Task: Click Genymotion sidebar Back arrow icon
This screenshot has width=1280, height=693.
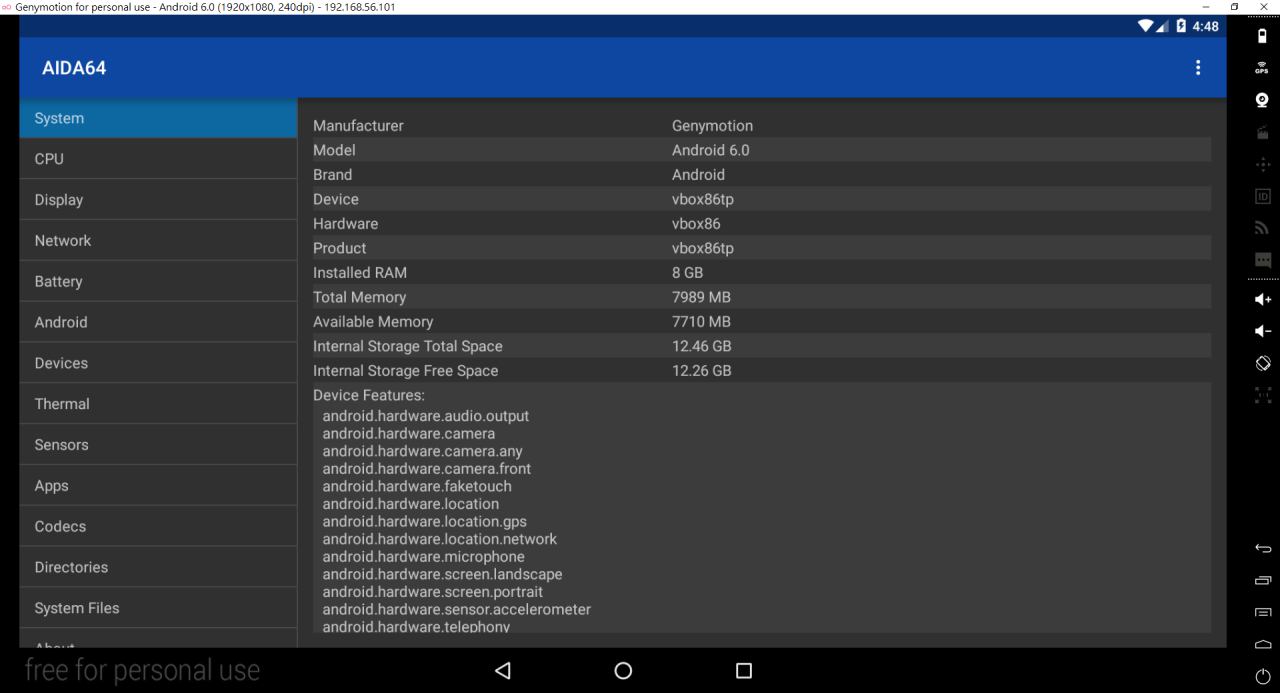Action: click(1262, 548)
